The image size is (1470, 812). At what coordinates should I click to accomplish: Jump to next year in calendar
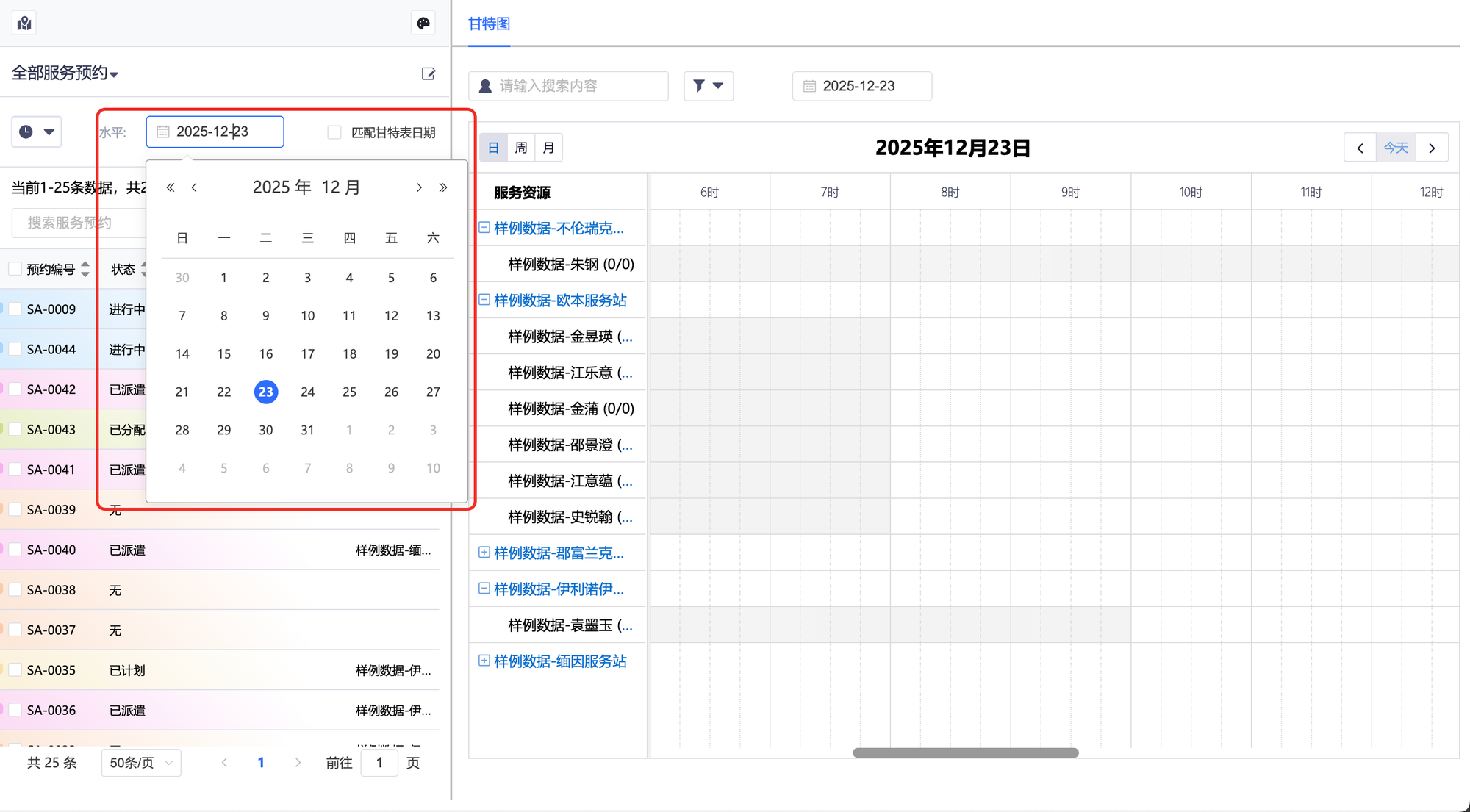(x=443, y=187)
